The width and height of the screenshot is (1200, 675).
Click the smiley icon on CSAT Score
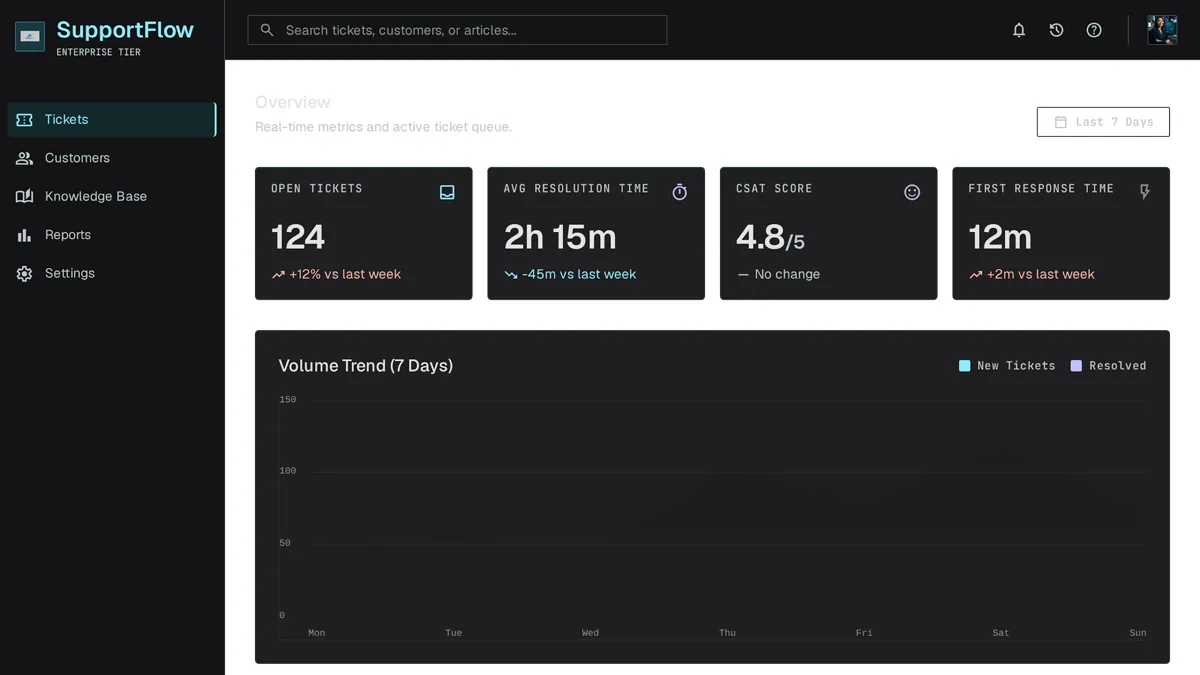click(912, 192)
